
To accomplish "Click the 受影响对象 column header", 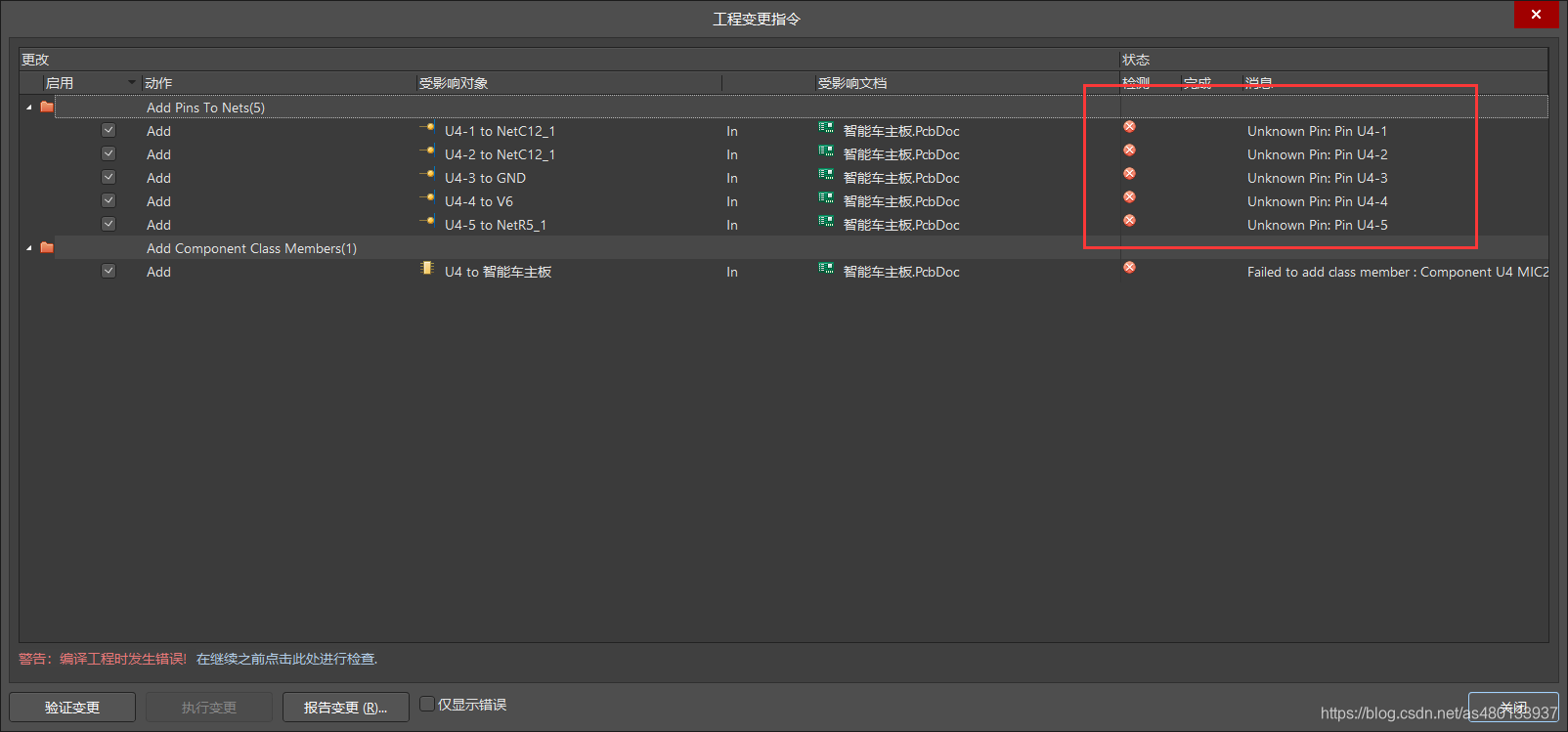I will click(x=454, y=83).
